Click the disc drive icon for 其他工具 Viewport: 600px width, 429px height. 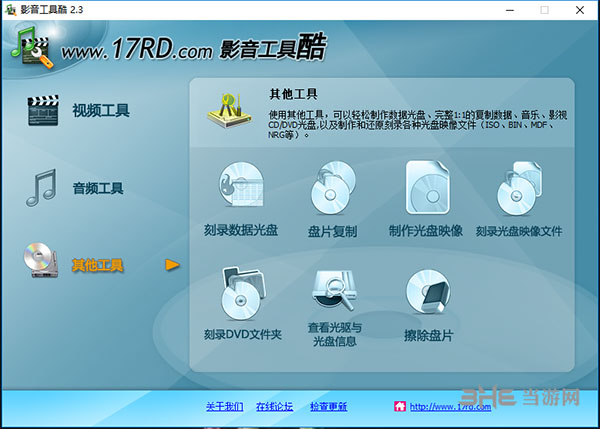[x=41, y=260]
